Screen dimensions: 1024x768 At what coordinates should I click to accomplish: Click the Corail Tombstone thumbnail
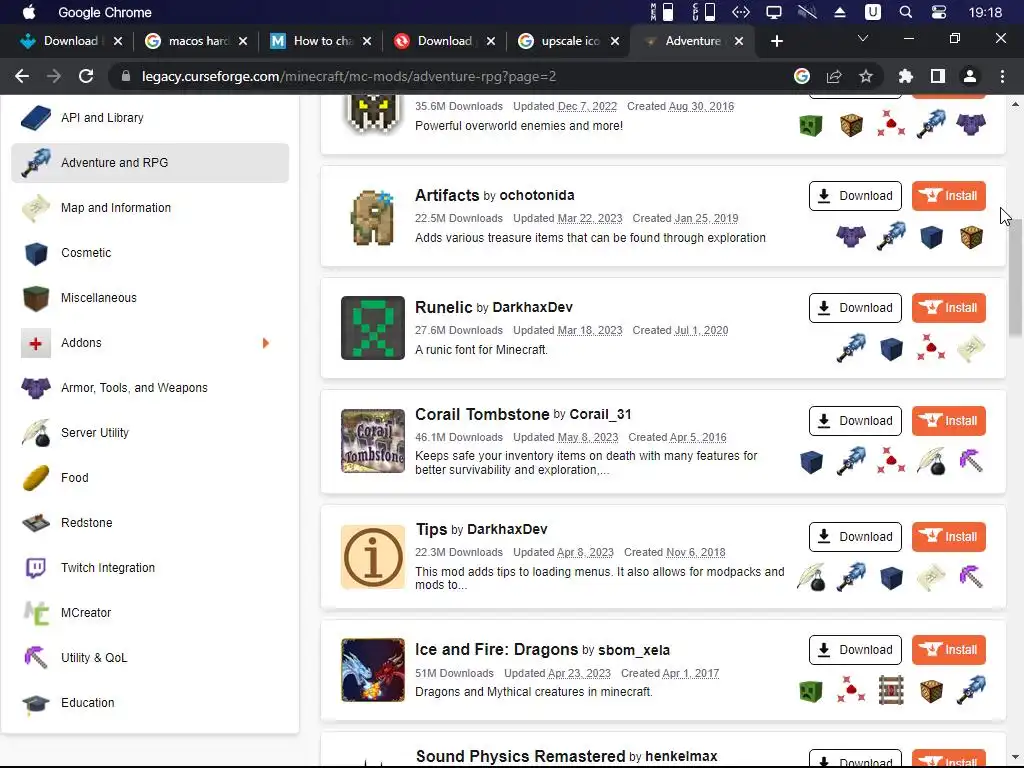pyautogui.click(x=373, y=441)
